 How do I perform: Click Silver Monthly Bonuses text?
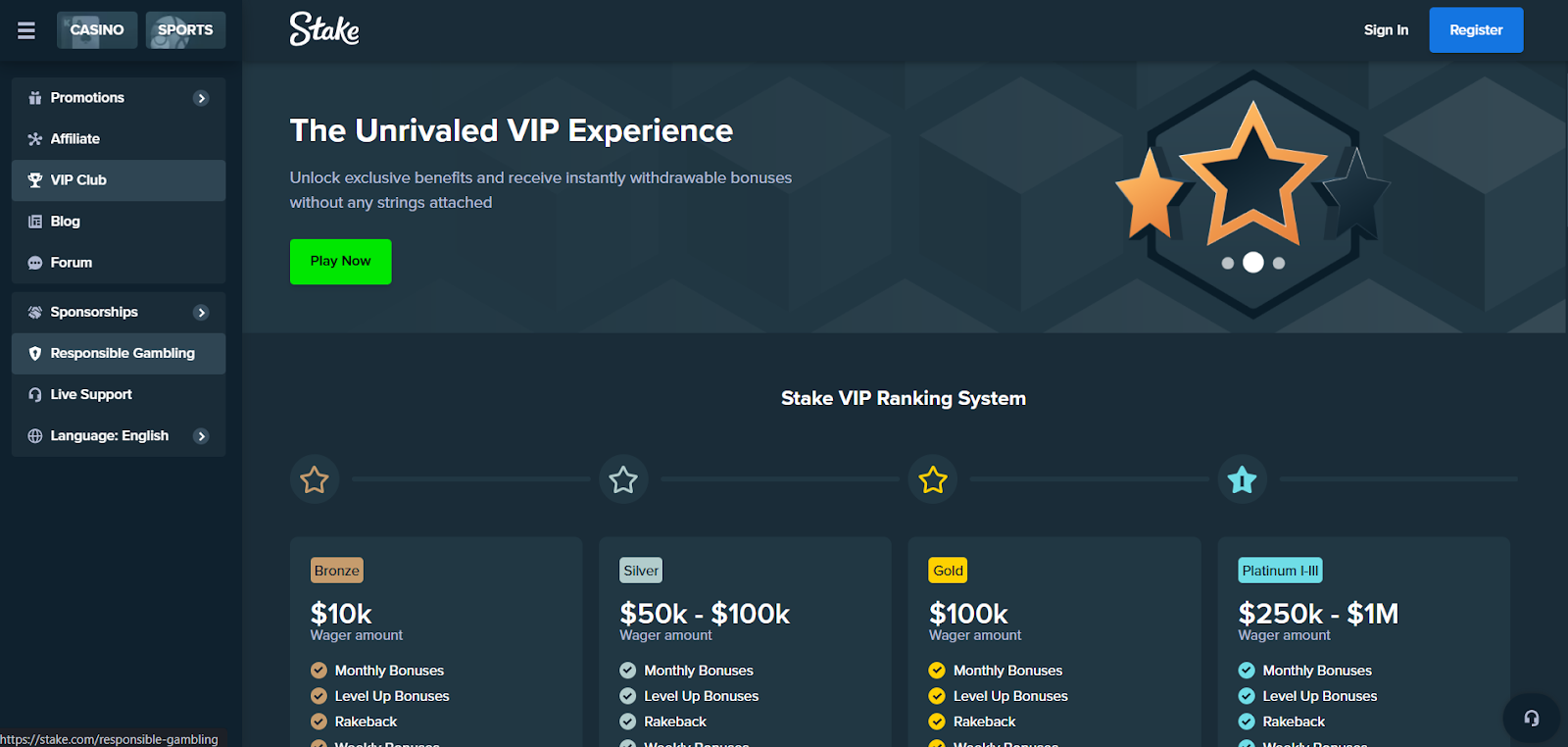(x=699, y=671)
